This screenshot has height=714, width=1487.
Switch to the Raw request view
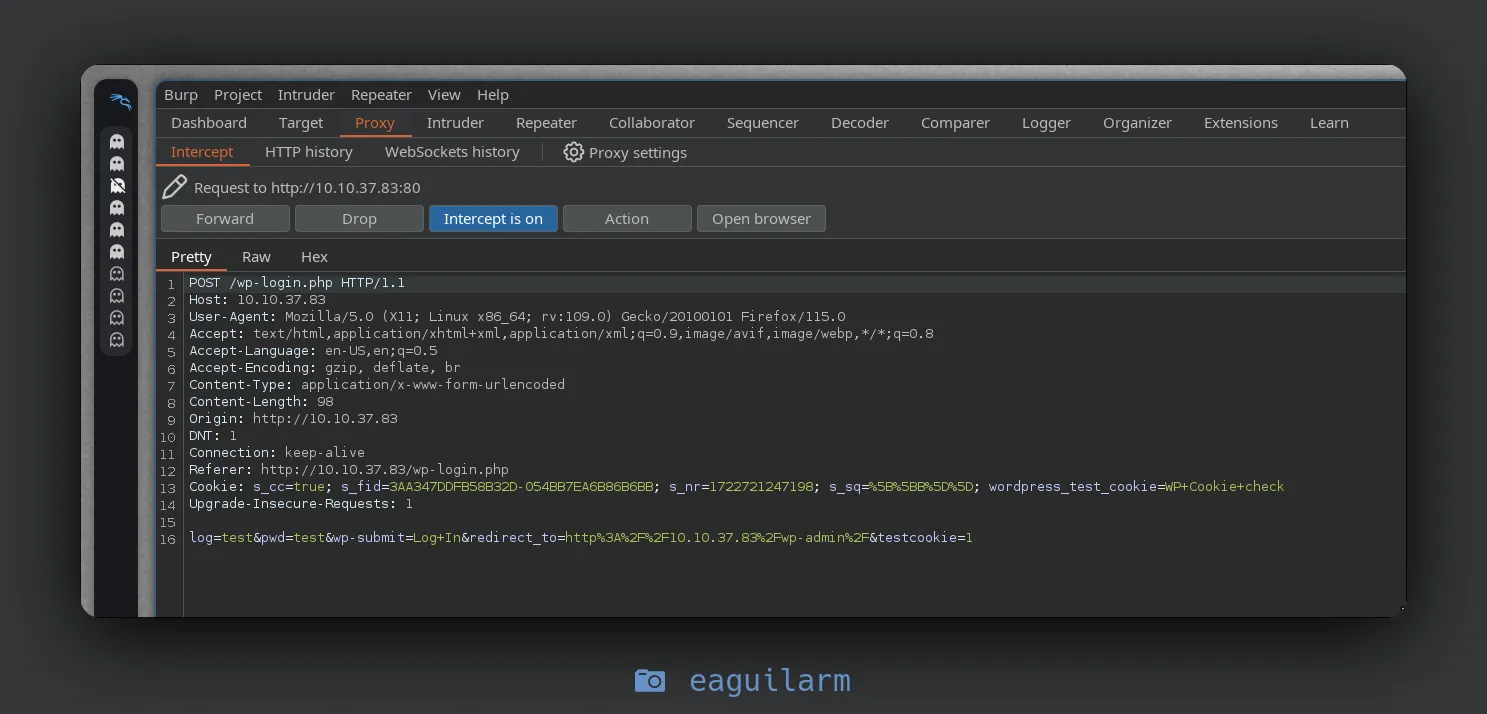coord(256,257)
